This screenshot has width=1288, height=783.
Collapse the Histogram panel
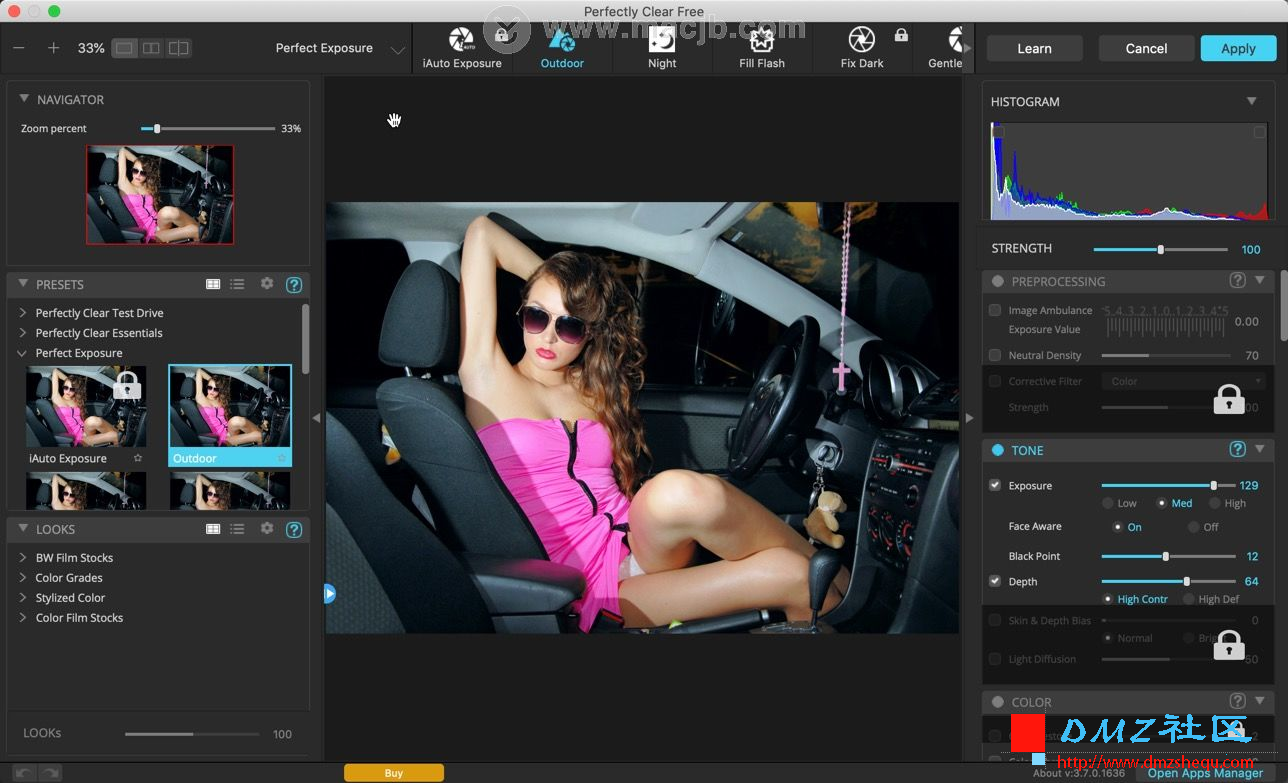point(1251,102)
